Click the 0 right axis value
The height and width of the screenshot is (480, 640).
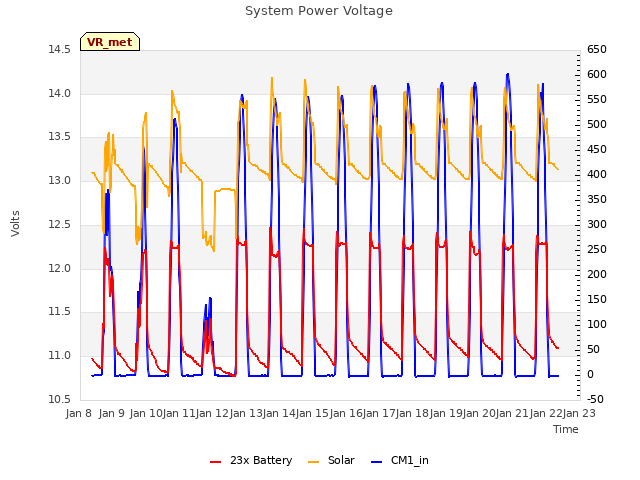[x=591, y=374]
